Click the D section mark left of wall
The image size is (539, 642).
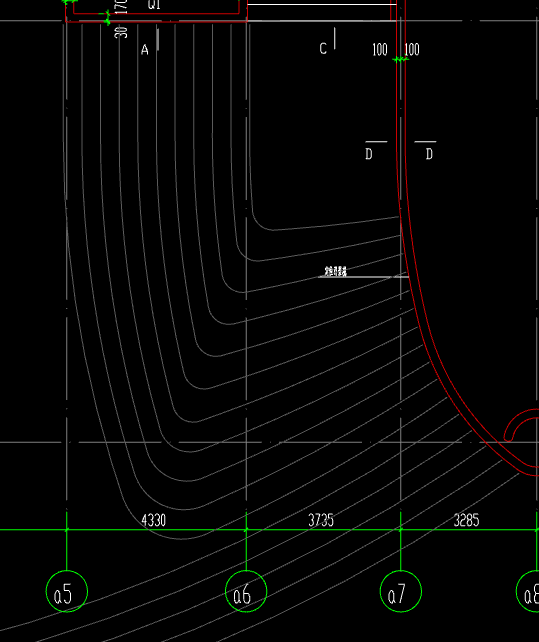(369, 154)
